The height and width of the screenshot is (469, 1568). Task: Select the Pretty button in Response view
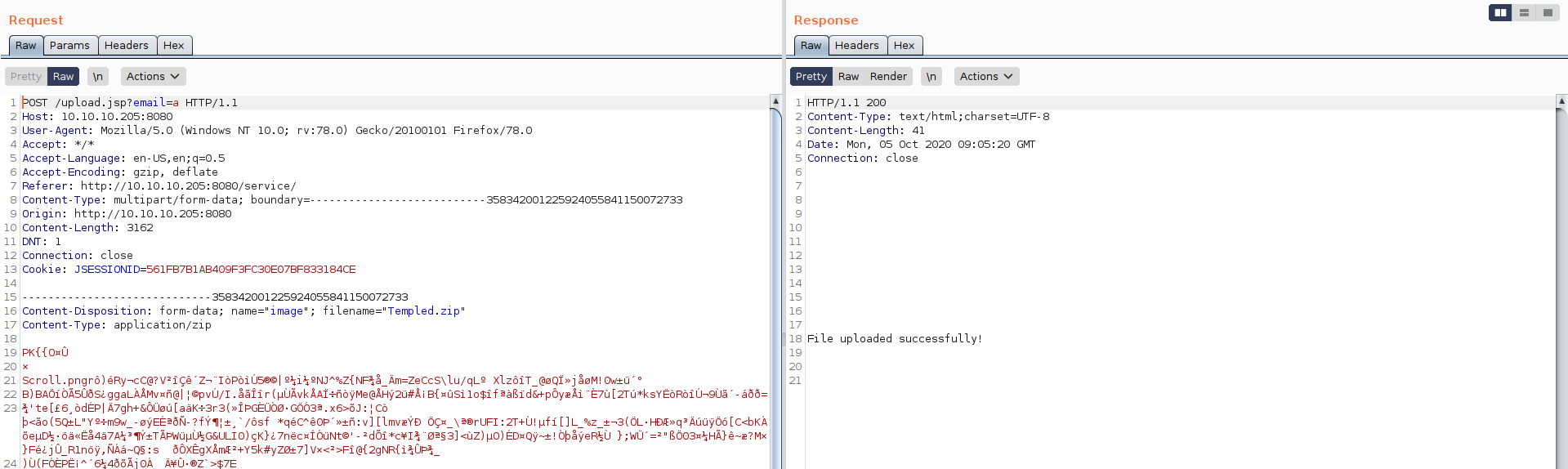pos(811,77)
